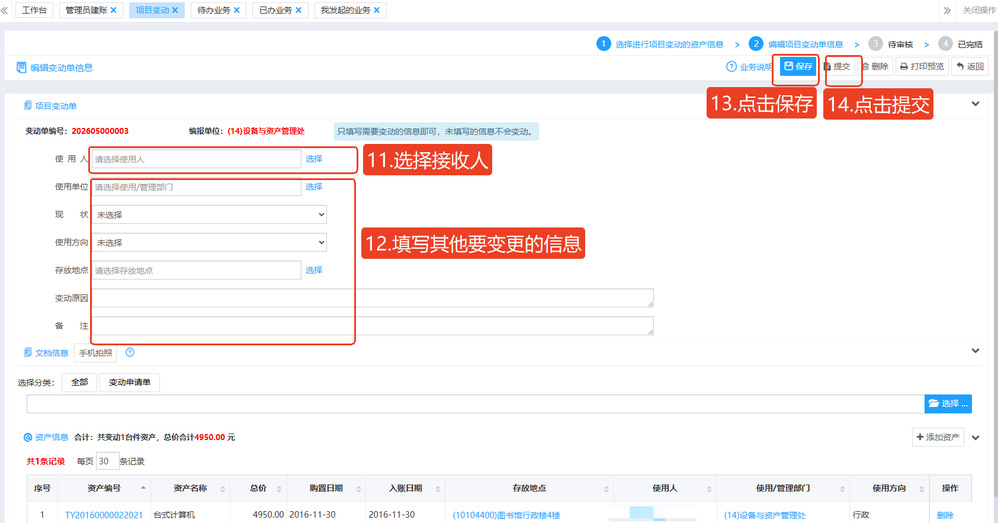This screenshot has height=523, width=998.
Task: Collapse the 项目变动单 section chevron
Action: click(975, 104)
